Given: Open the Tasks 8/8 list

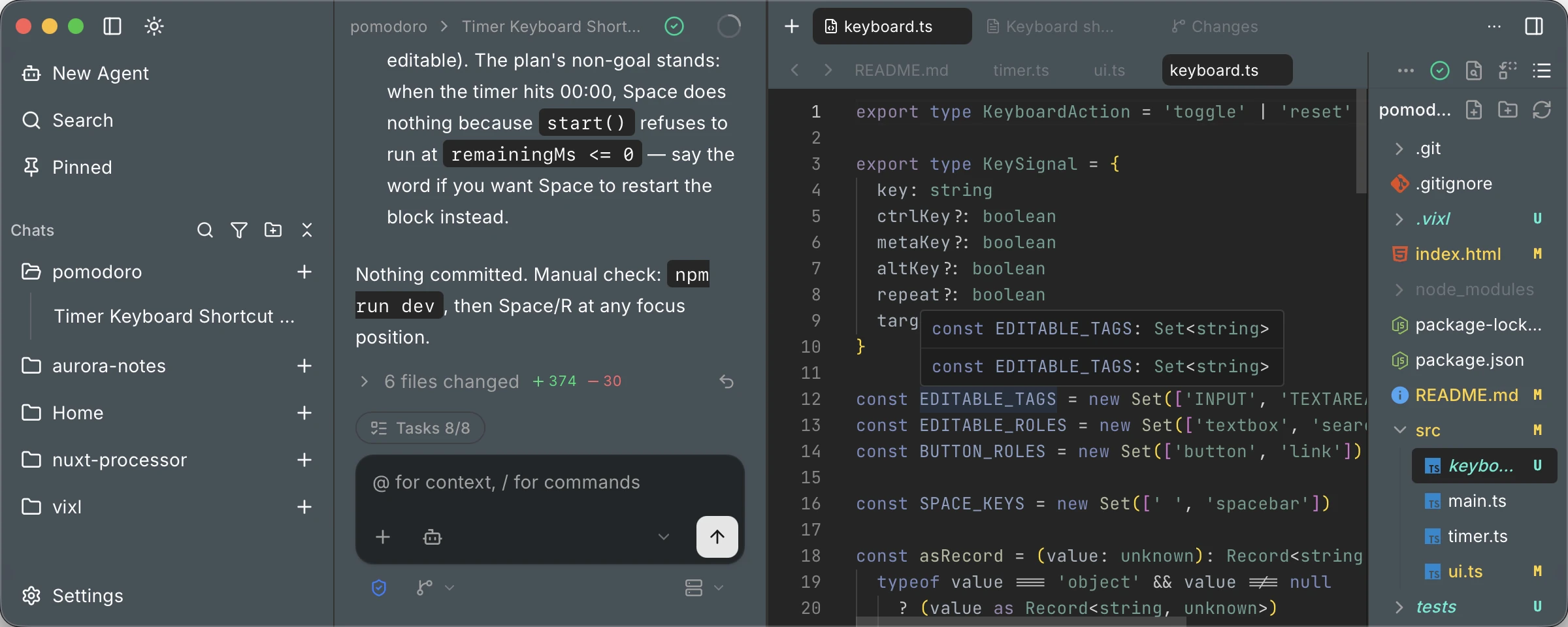Looking at the screenshot, I should tap(420, 428).
